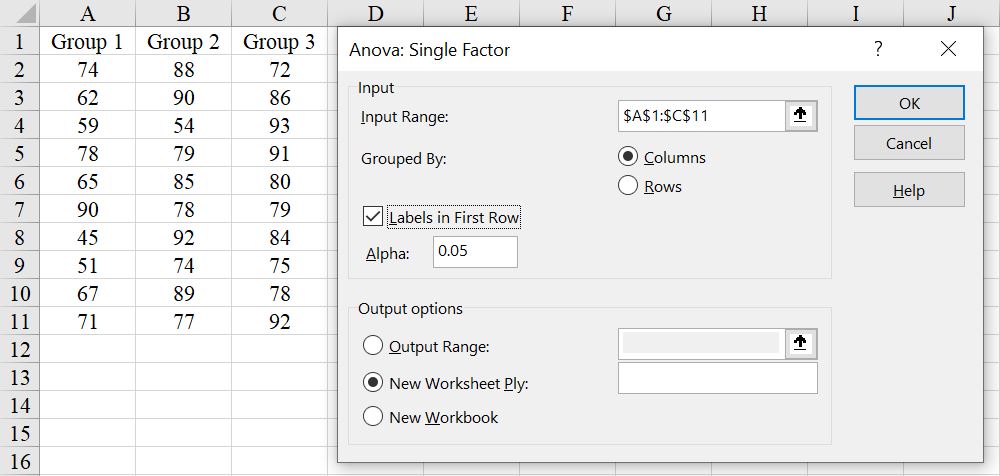
Task: Choose the Output Range radio option
Action: pyautogui.click(x=373, y=346)
